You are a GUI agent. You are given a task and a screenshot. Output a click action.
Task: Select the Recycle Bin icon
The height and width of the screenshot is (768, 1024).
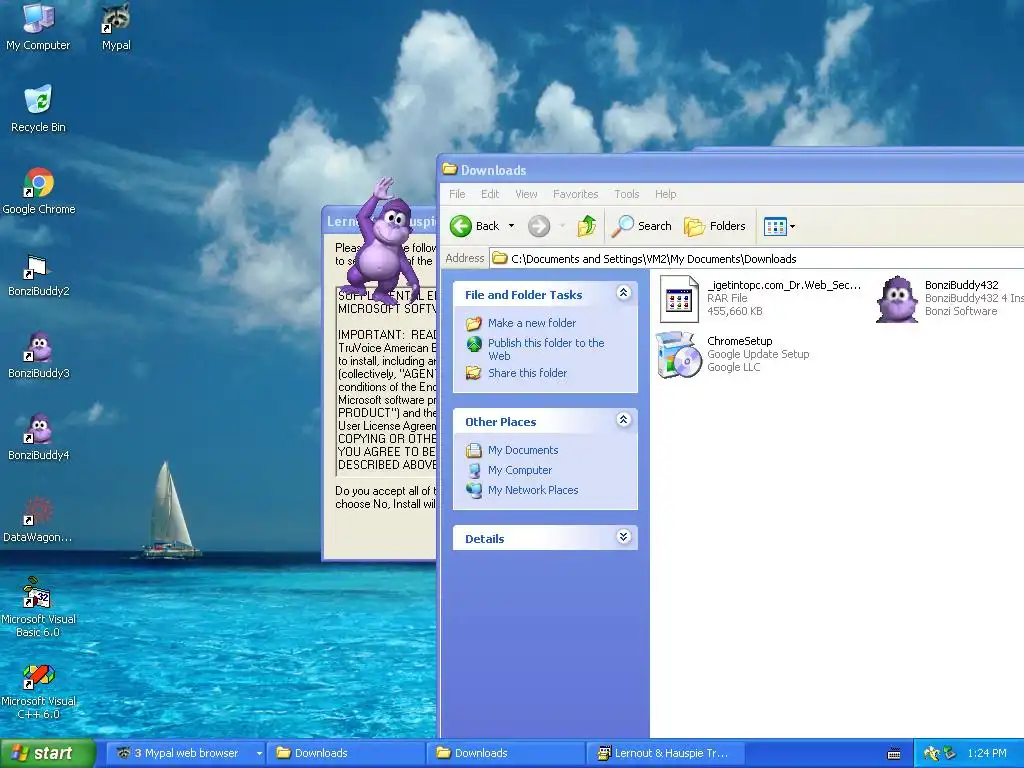pos(38,108)
